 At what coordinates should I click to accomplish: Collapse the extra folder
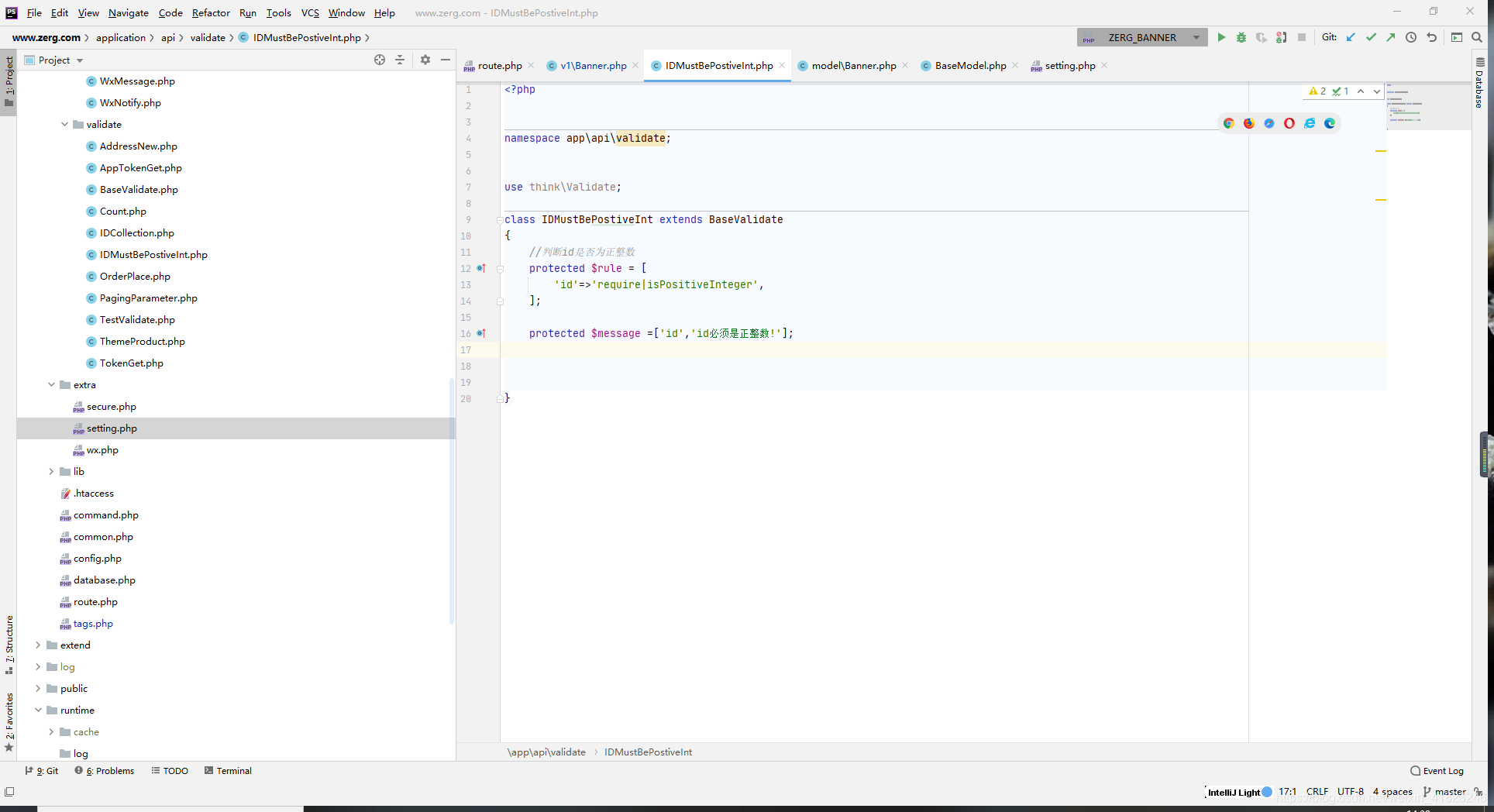point(52,384)
